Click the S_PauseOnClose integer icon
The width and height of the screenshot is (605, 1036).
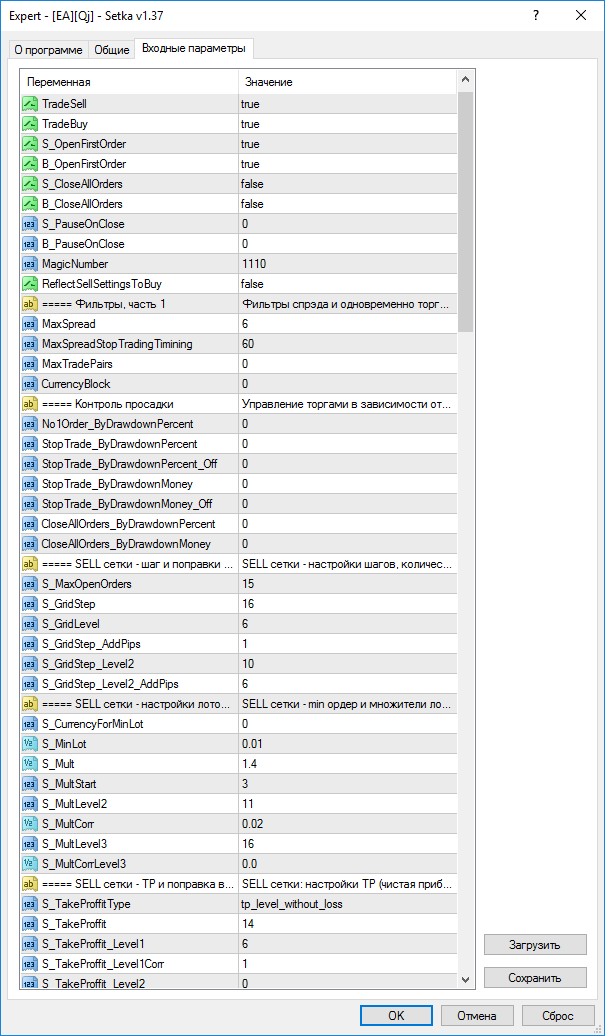pyautogui.click(x=30, y=224)
